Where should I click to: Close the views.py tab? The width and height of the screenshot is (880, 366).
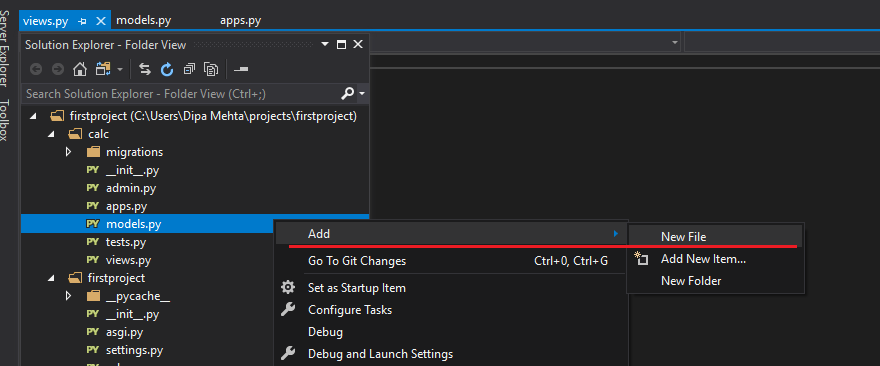[101, 21]
